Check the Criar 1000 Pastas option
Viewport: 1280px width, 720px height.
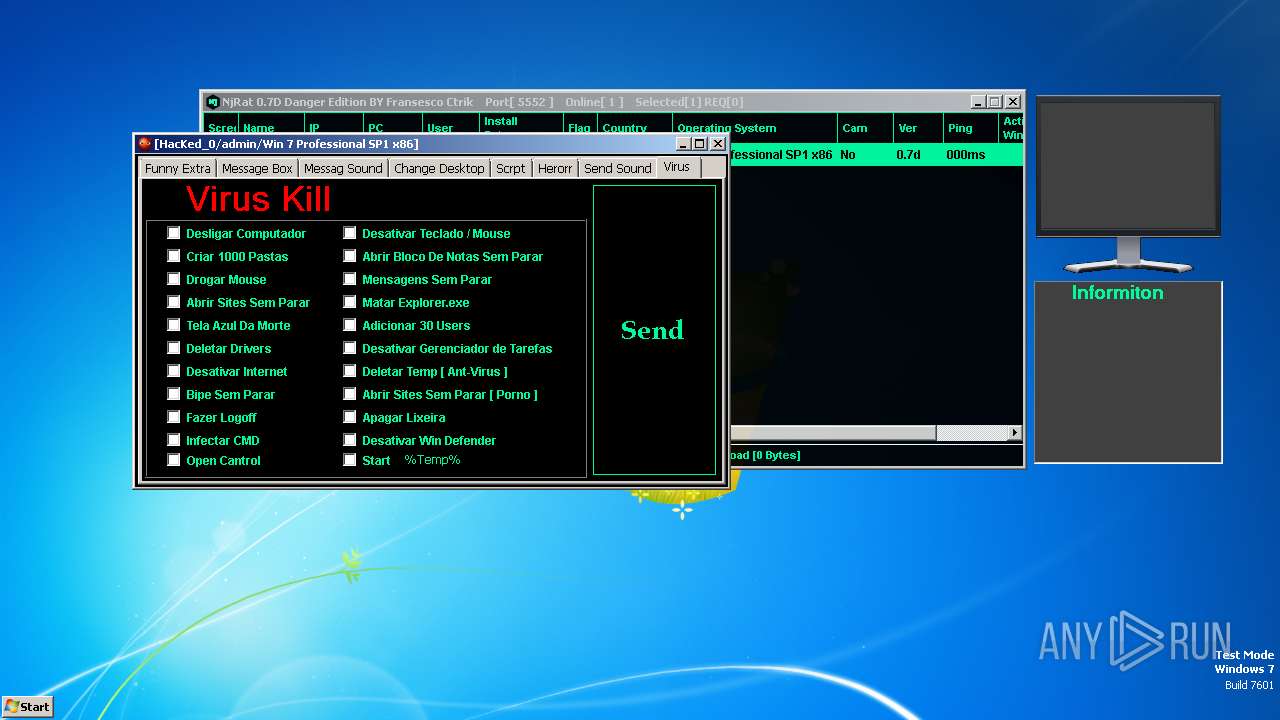coord(174,256)
